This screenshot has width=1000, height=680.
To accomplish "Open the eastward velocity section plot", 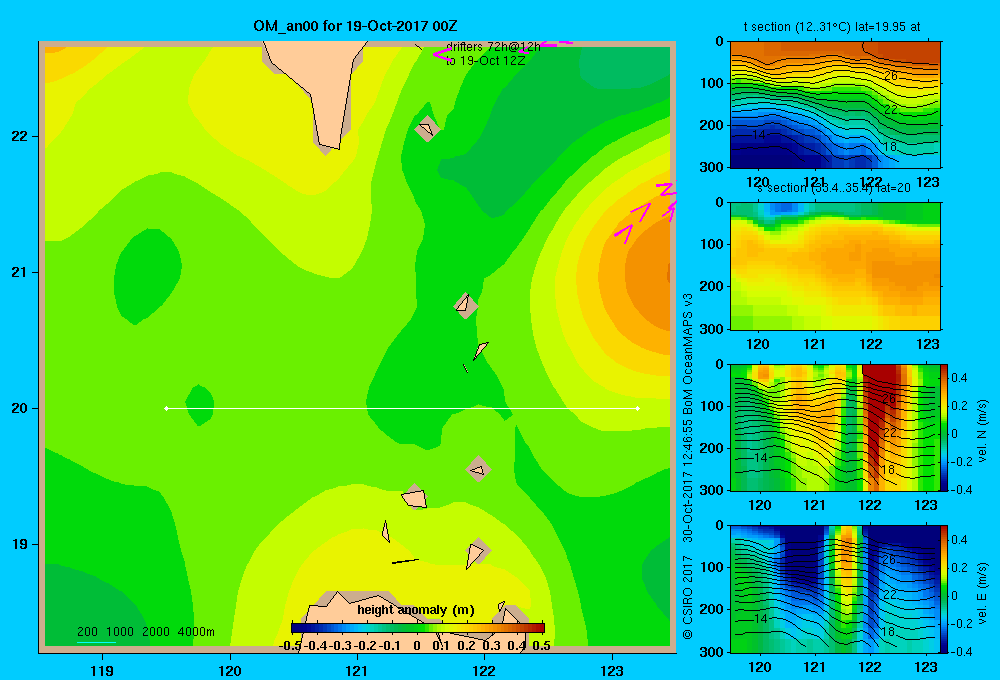I will tap(835, 589).
